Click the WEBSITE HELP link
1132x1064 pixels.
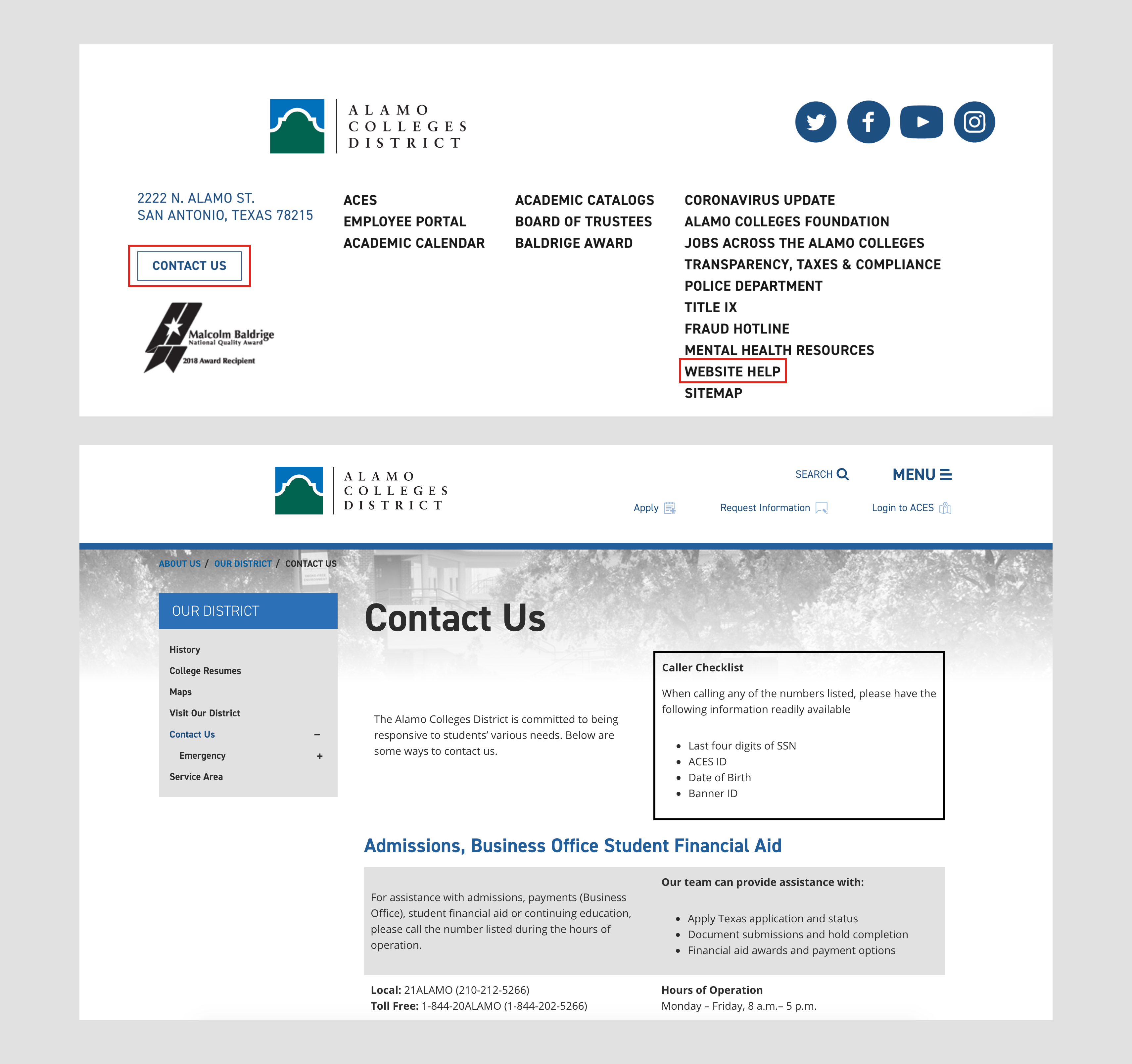(733, 371)
